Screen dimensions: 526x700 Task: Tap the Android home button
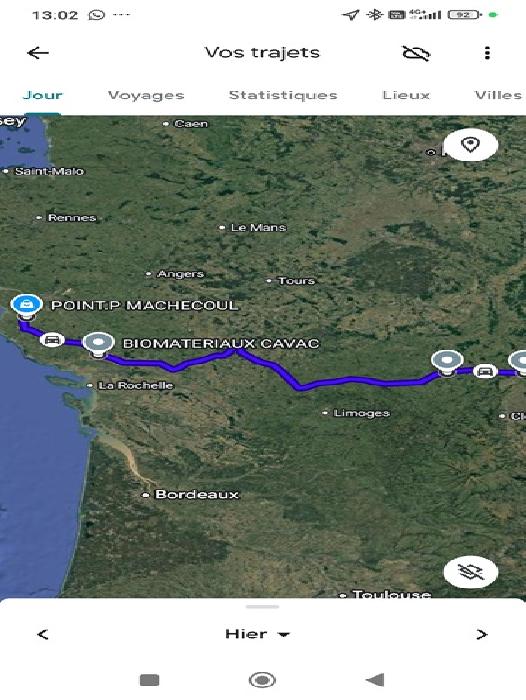tap(262, 680)
